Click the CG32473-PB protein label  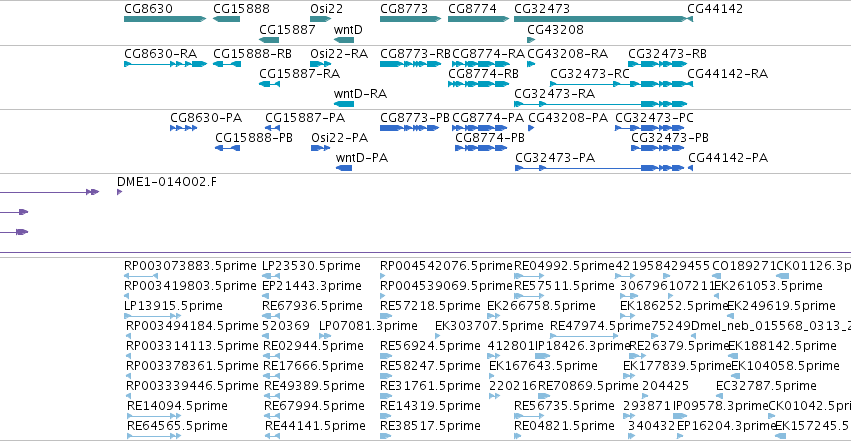670,138
